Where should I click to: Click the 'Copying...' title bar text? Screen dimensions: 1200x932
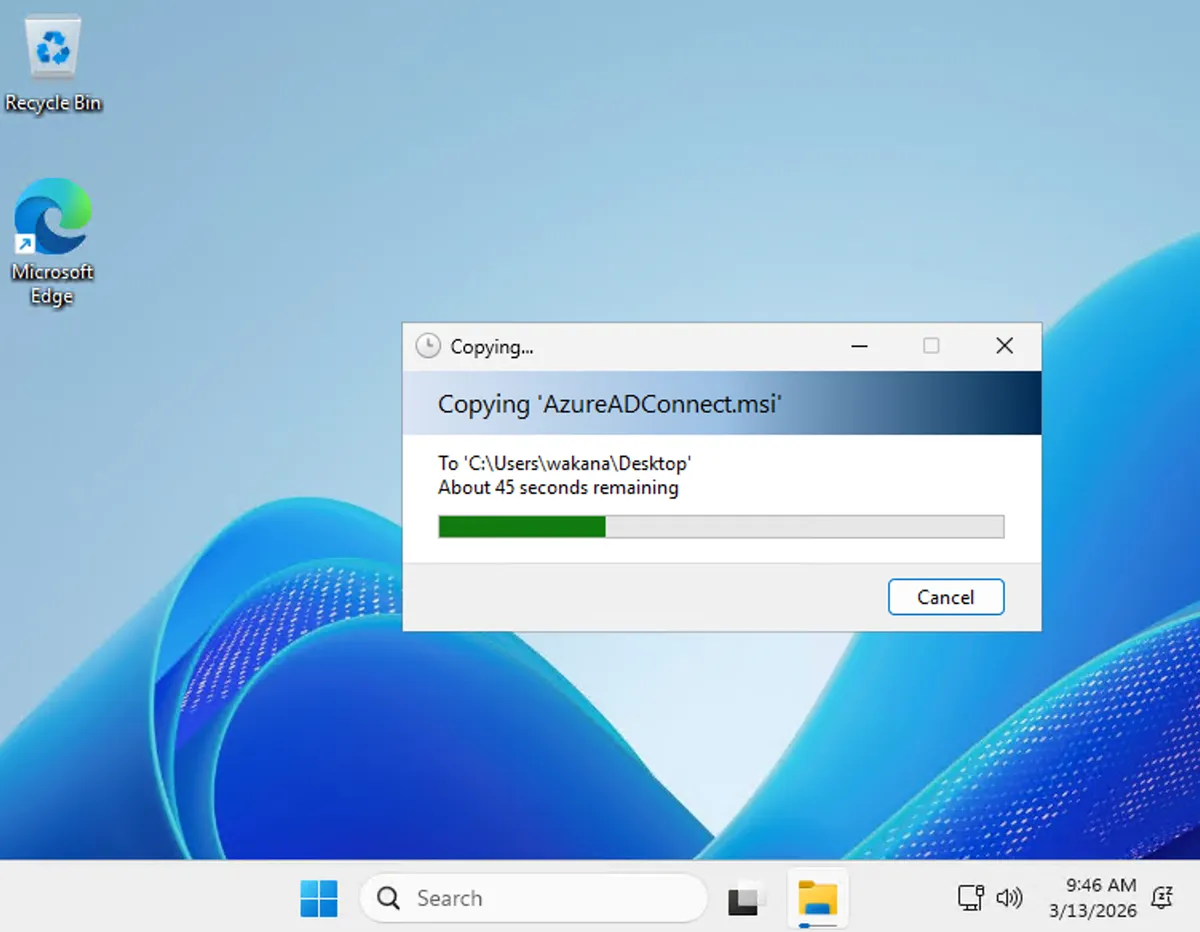[492, 347]
